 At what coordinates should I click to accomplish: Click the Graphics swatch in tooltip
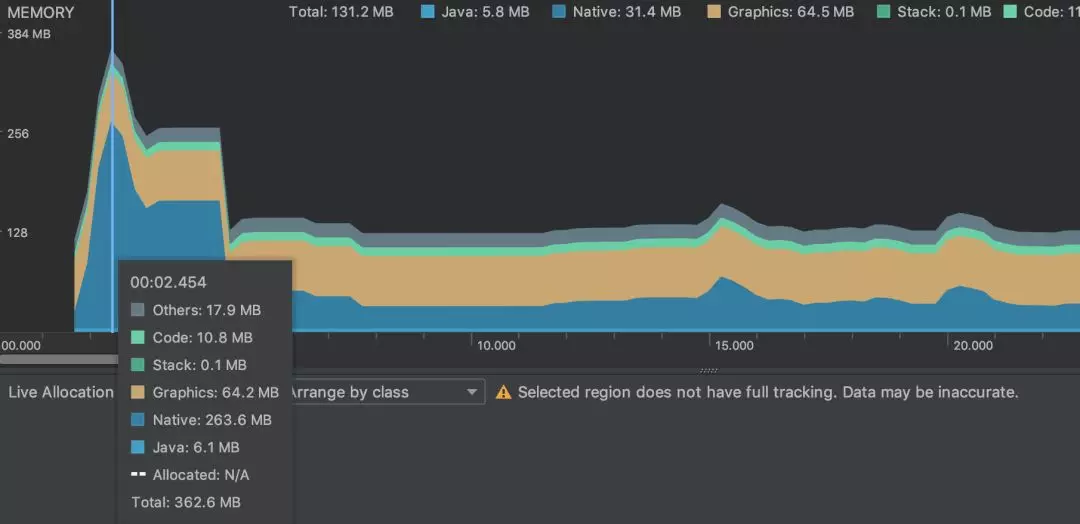tap(138, 392)
